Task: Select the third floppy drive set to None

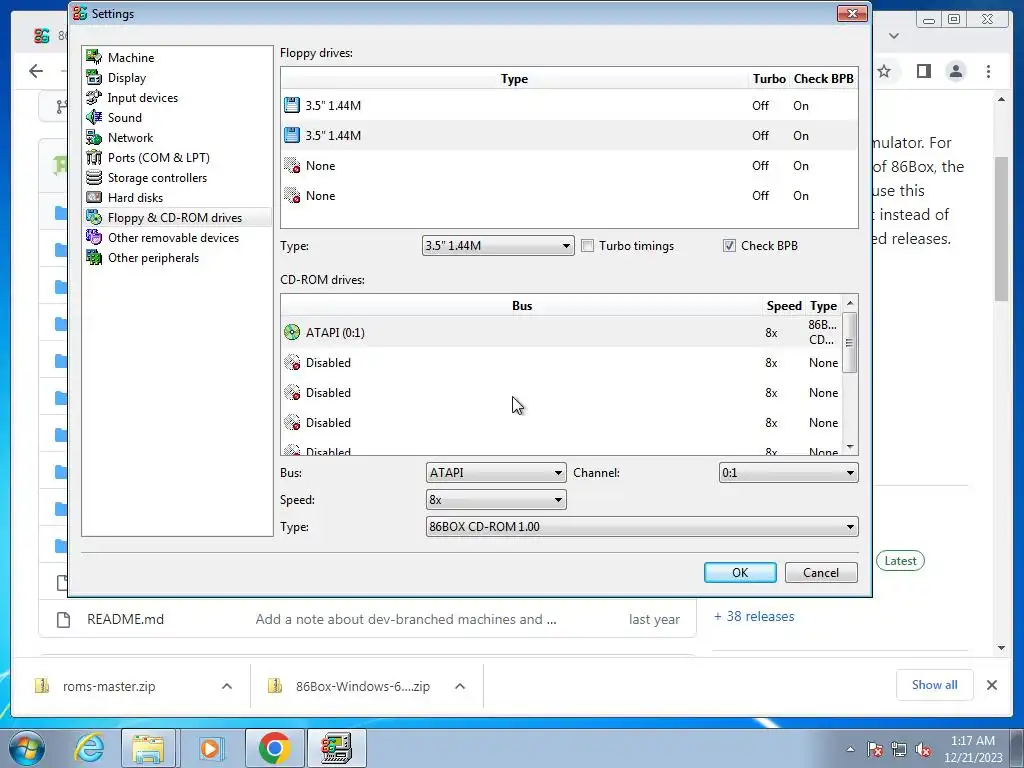Action: pos(569,166)
